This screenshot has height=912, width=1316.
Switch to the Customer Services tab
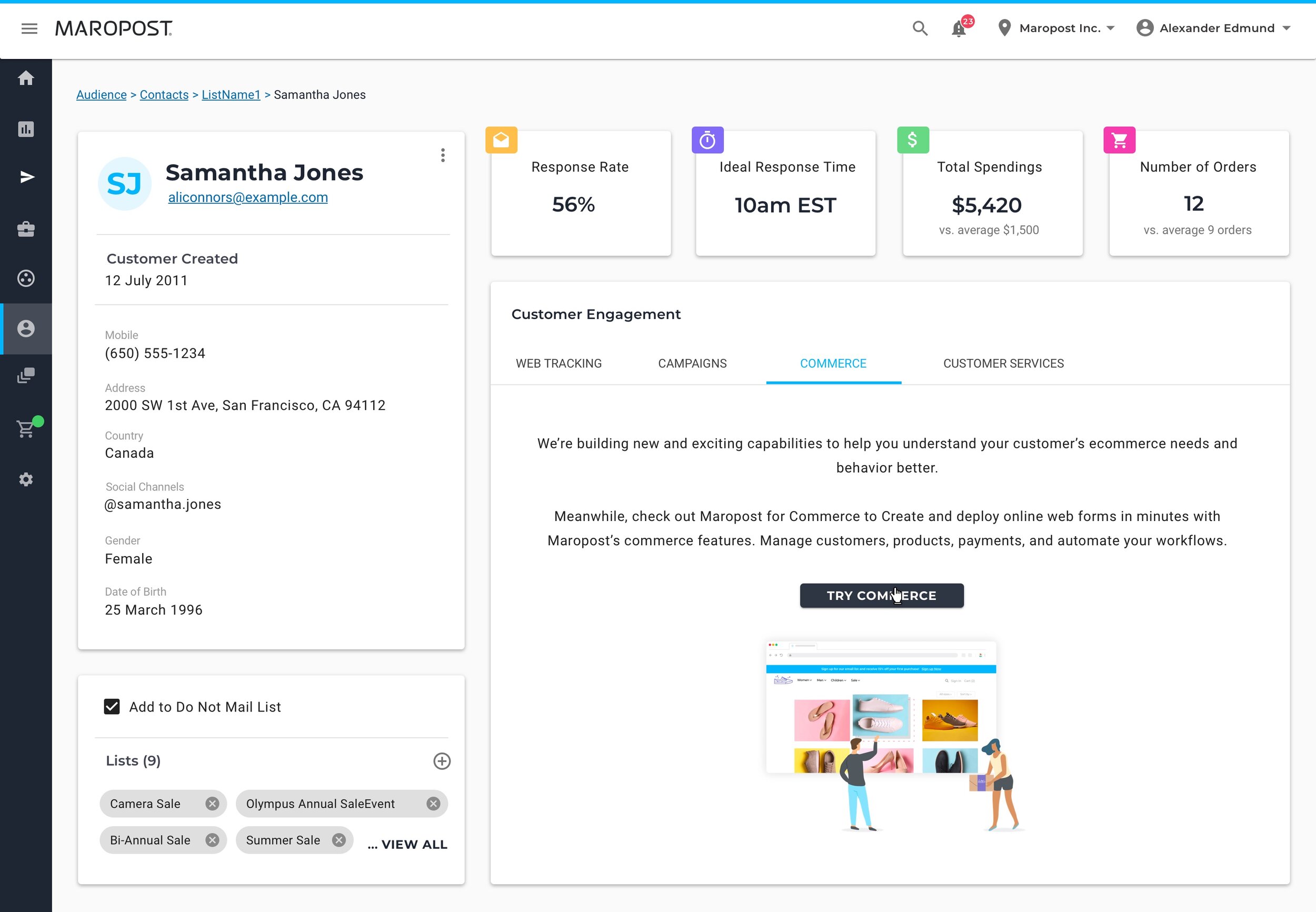(x=1003, y=364)
